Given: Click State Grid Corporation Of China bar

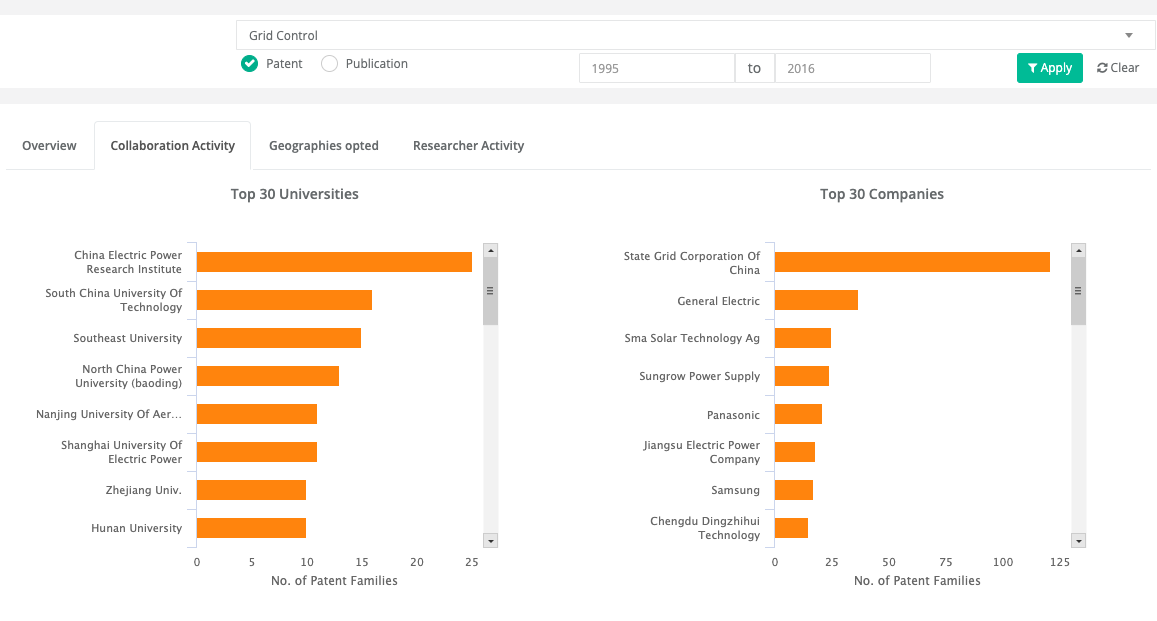Looking at the screenshot, I should coord(912,262).
